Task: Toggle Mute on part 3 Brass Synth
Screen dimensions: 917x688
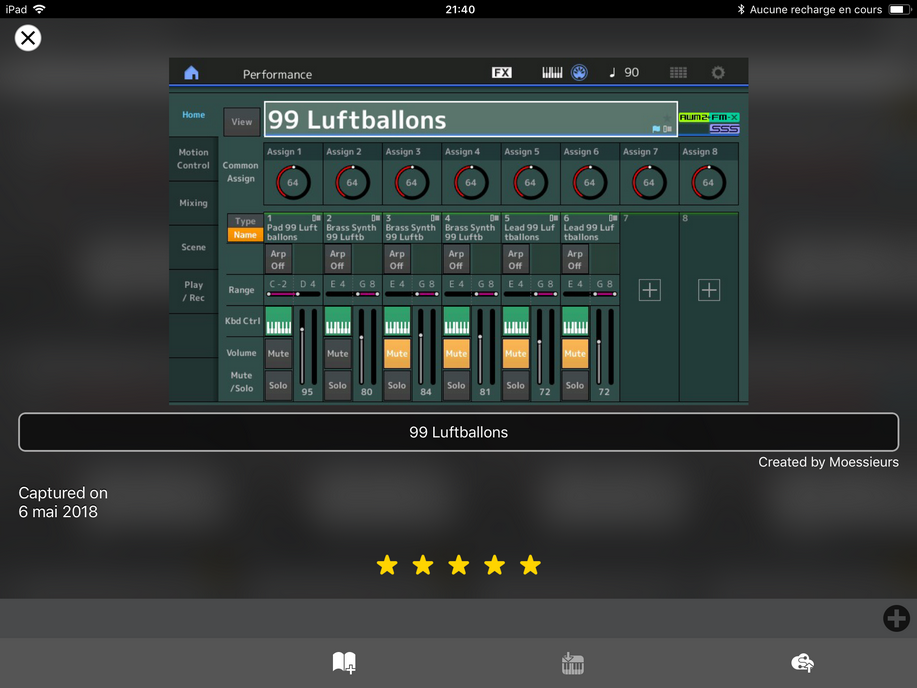Action: click(x=397, y=353)
